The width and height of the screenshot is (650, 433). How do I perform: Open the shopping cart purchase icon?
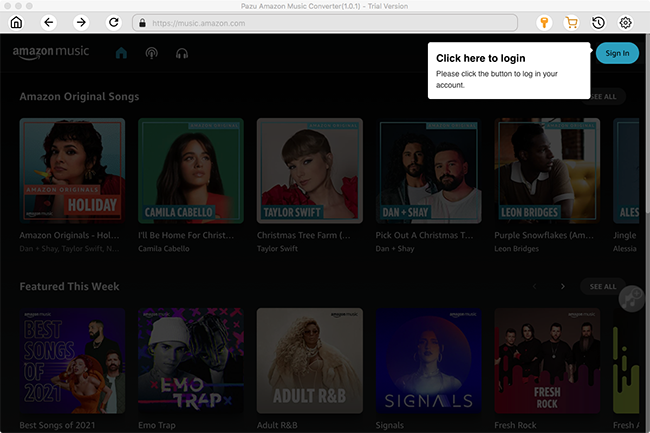(572, 23)
